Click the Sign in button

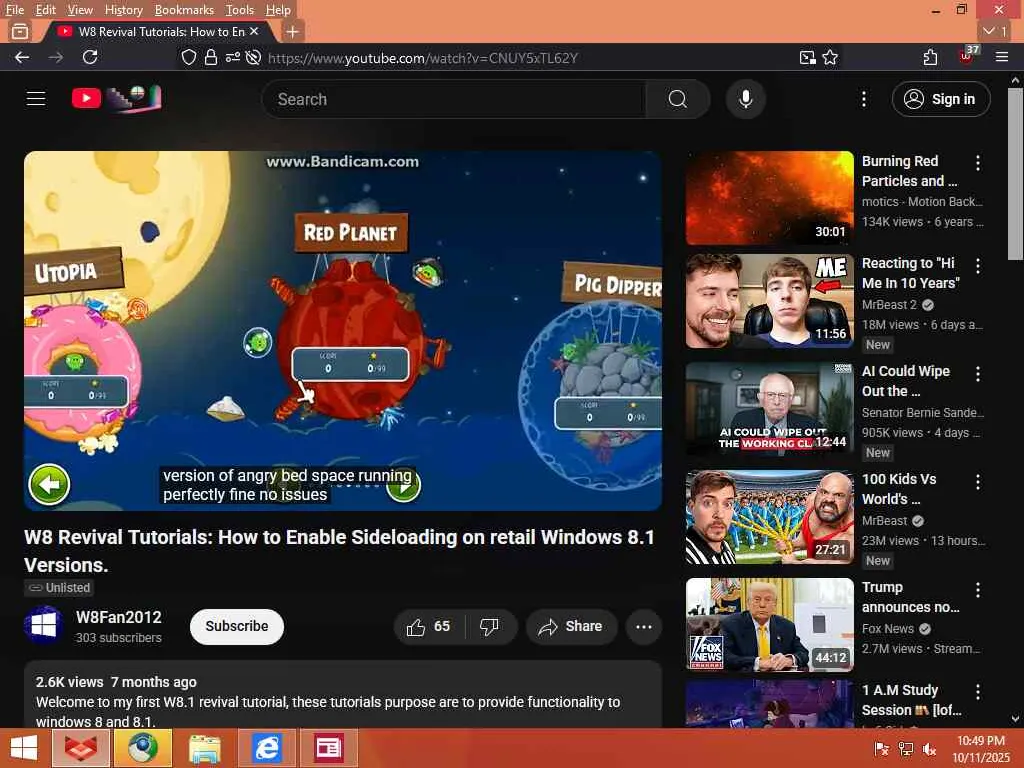940,99
